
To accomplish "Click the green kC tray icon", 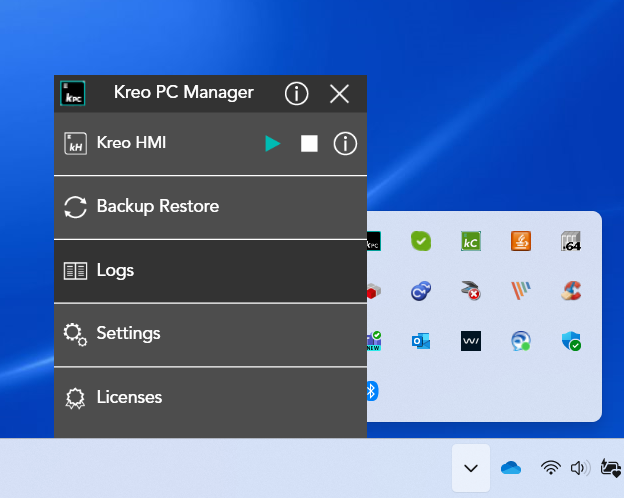I will point(471,241).
